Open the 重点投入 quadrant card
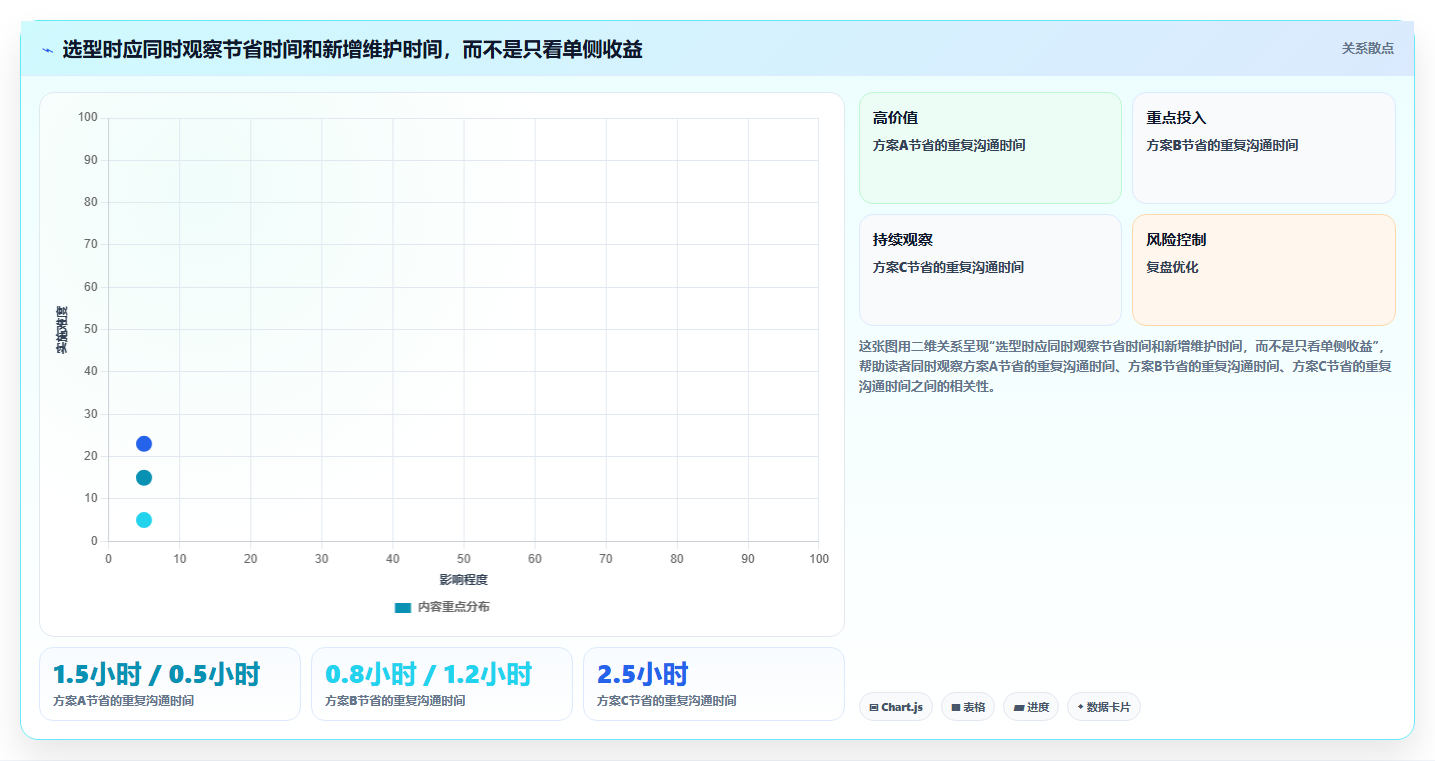The width and height of the screenshot is (1435, 761). (1263, 148)
